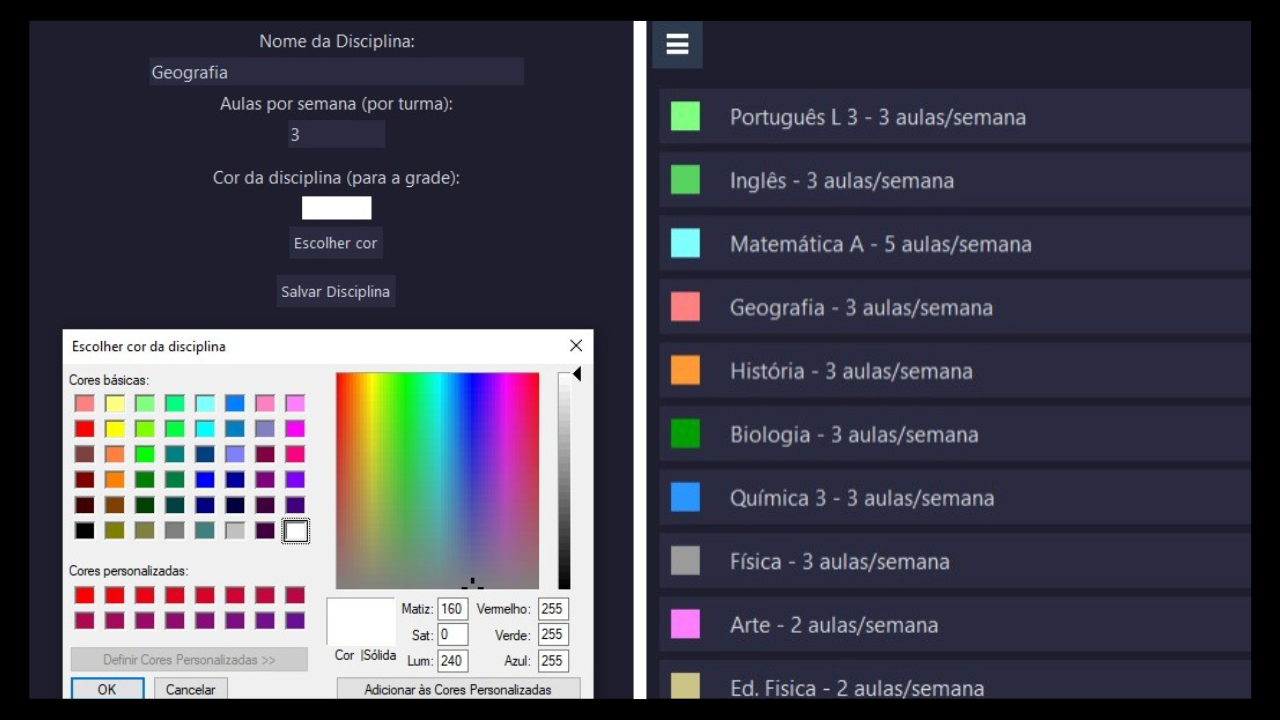Click the luminosity slider bar
1280x720 pixels.
pyautogui.click(x=564, y=480)
